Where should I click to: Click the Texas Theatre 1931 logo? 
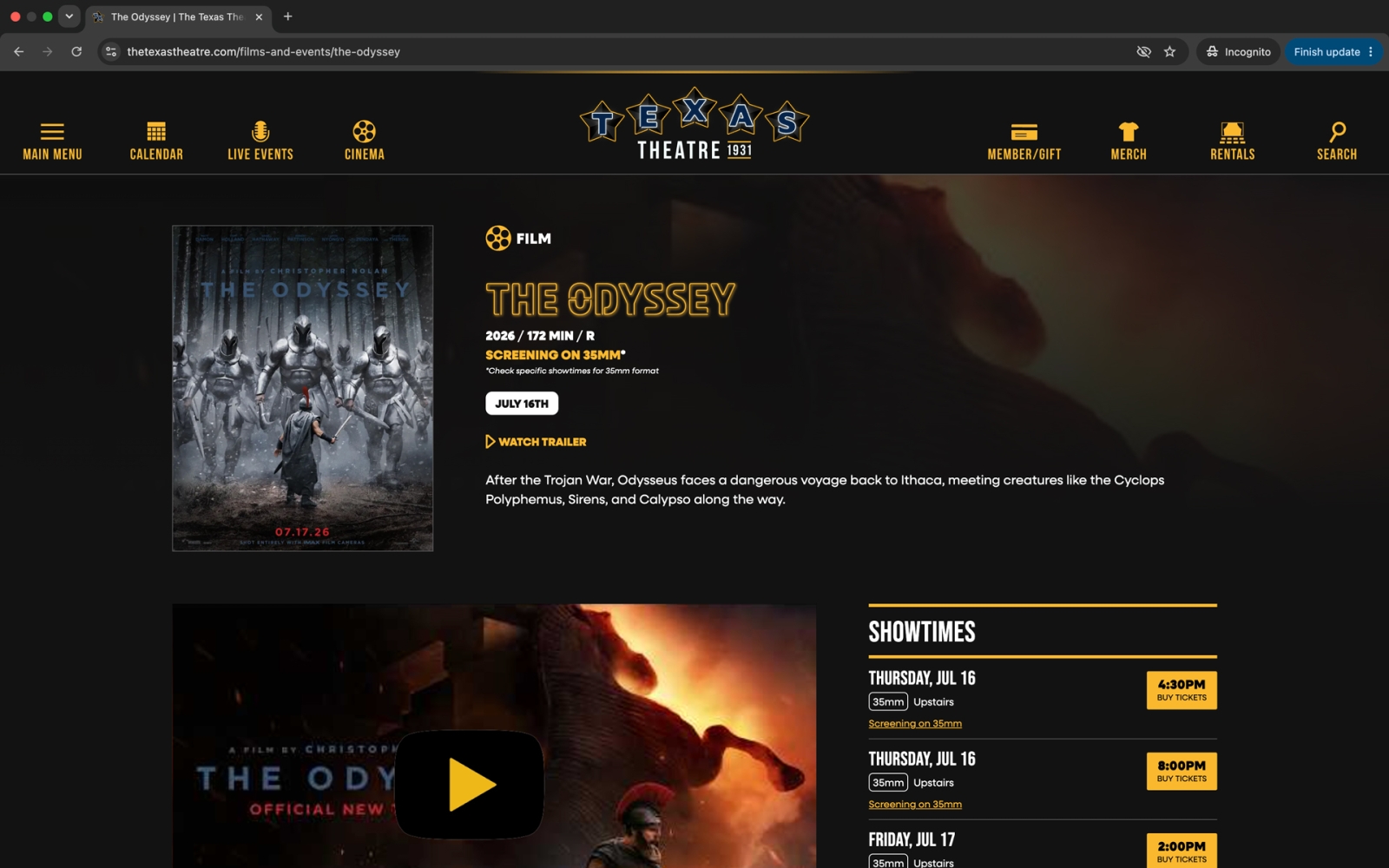[694, 124]
